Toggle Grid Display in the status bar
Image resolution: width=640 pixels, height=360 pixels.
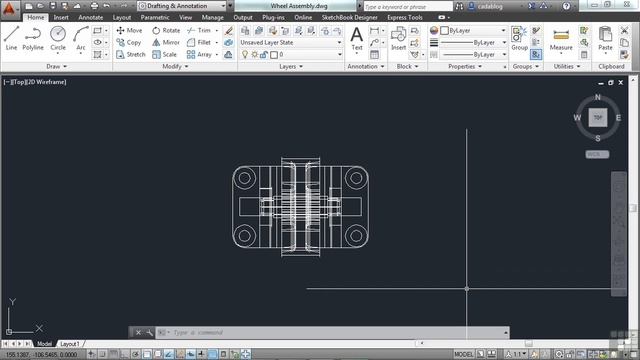113,354
